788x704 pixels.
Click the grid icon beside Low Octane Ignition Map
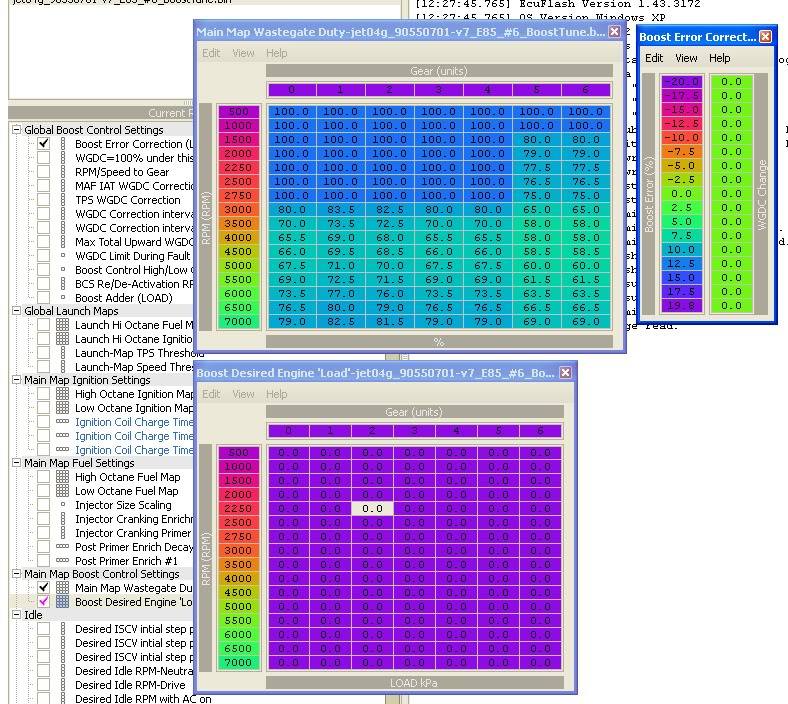coord(62,408)
